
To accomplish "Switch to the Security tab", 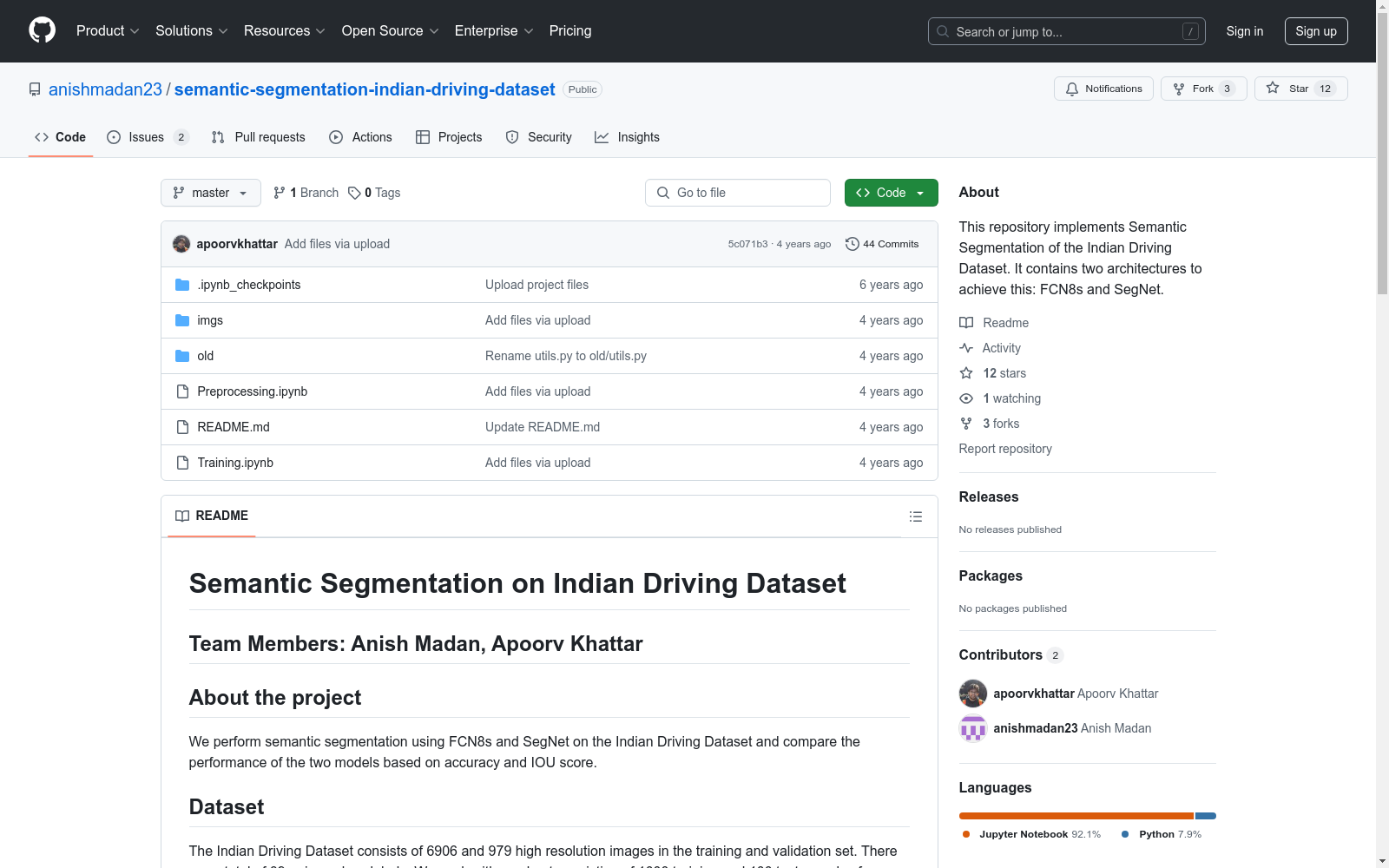I will [x=539, y=137].
